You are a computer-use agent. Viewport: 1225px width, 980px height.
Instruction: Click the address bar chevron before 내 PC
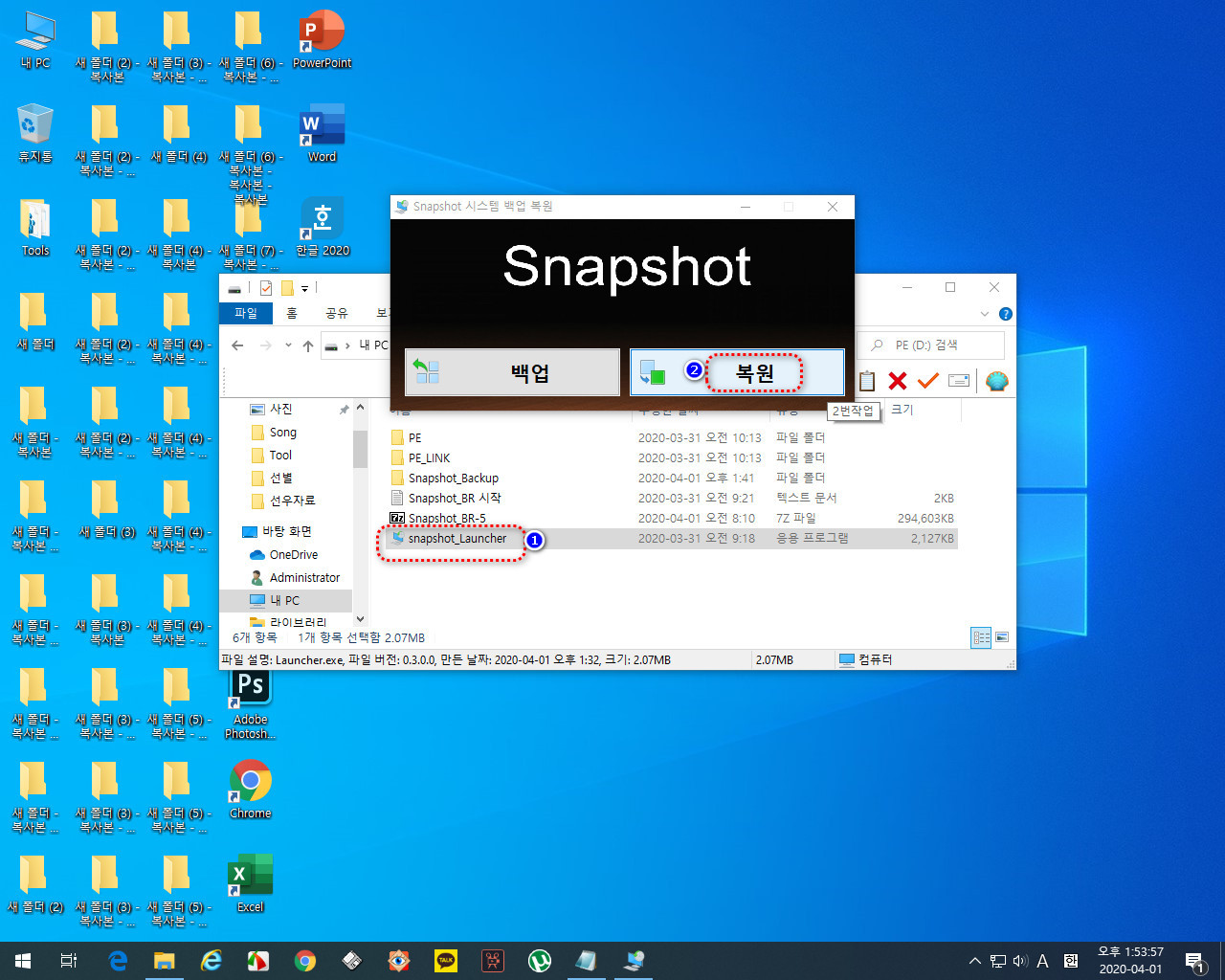347,345
